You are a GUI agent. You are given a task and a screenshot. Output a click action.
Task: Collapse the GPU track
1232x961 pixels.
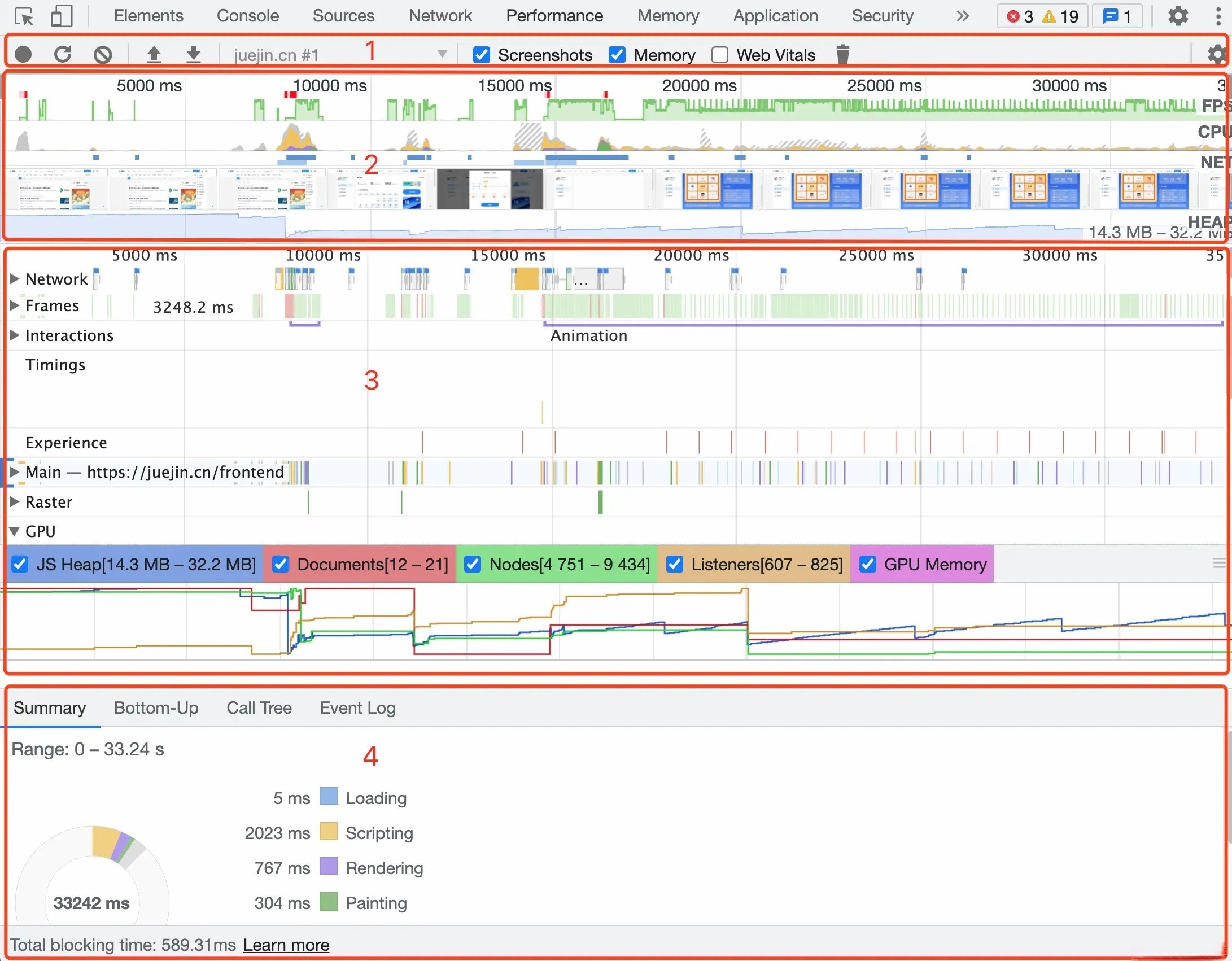[15, 531]
